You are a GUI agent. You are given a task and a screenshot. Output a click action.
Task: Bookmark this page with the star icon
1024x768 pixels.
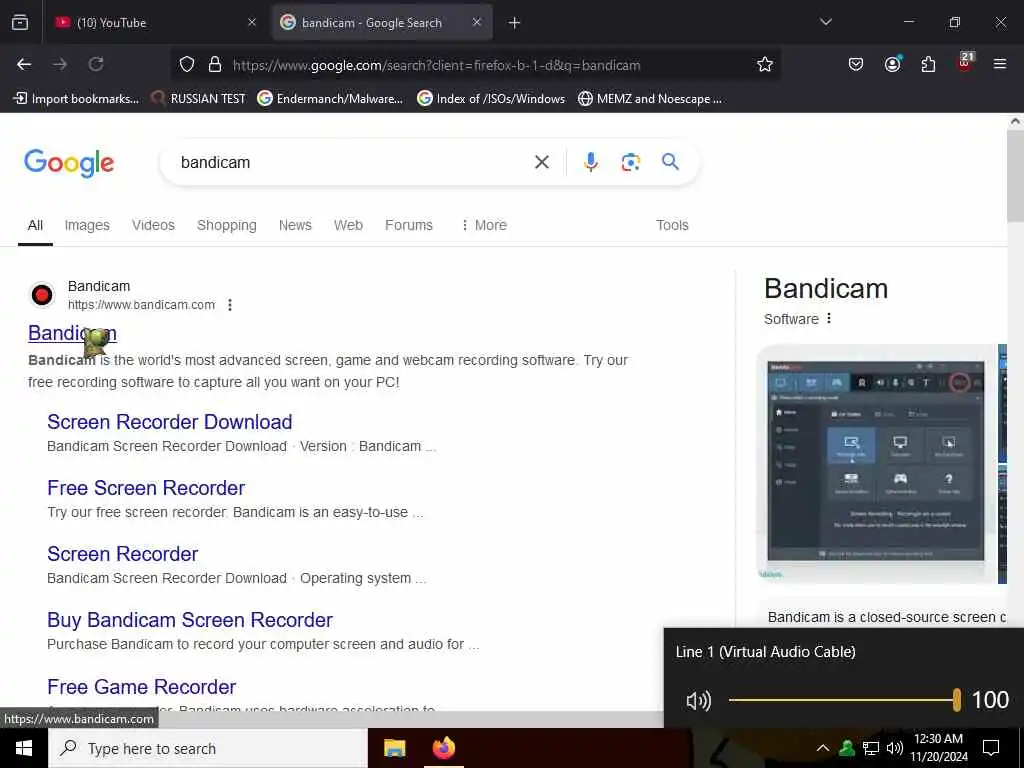(x=765, y=65)
